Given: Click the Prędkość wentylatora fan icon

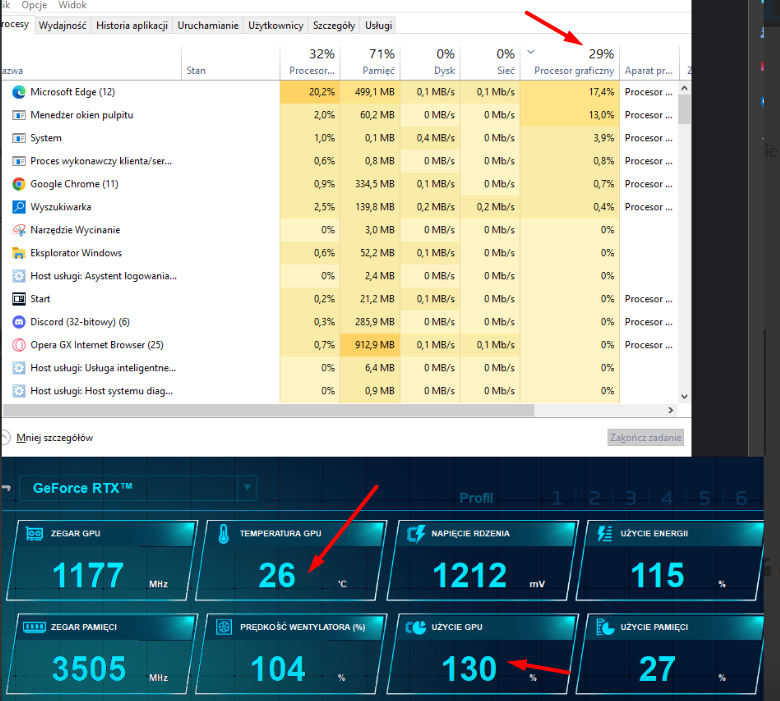Looking at the screenshot, I should point(224,627).
